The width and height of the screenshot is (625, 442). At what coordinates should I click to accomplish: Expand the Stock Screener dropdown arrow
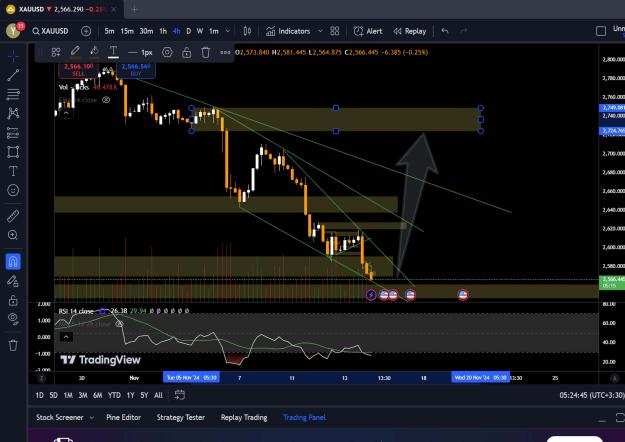(x=92, y=418)
